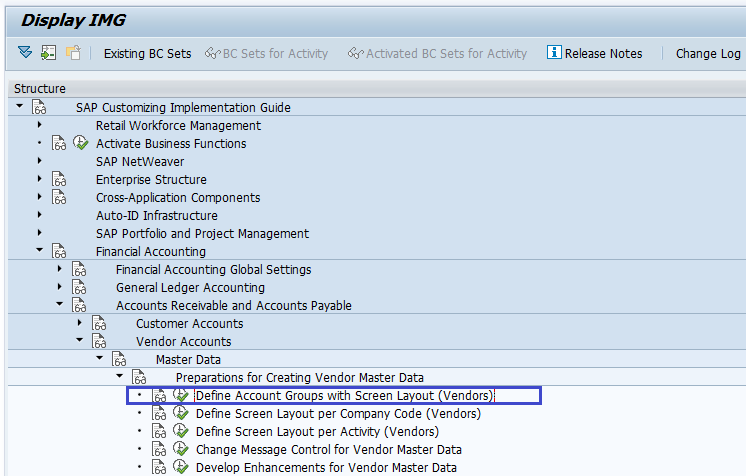Click Activated BC Sets for Activity
Screen dimensions: 746x476
(x=437, y=54)
